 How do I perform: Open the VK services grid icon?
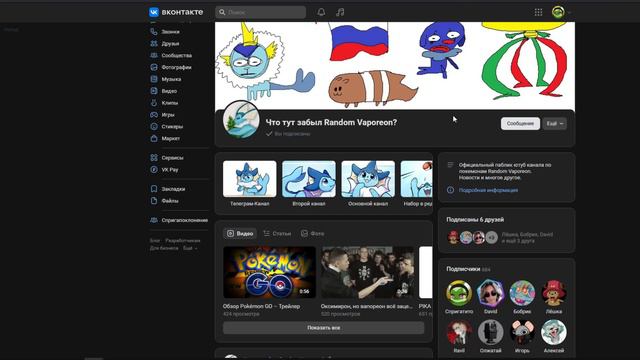coord(538,12)
